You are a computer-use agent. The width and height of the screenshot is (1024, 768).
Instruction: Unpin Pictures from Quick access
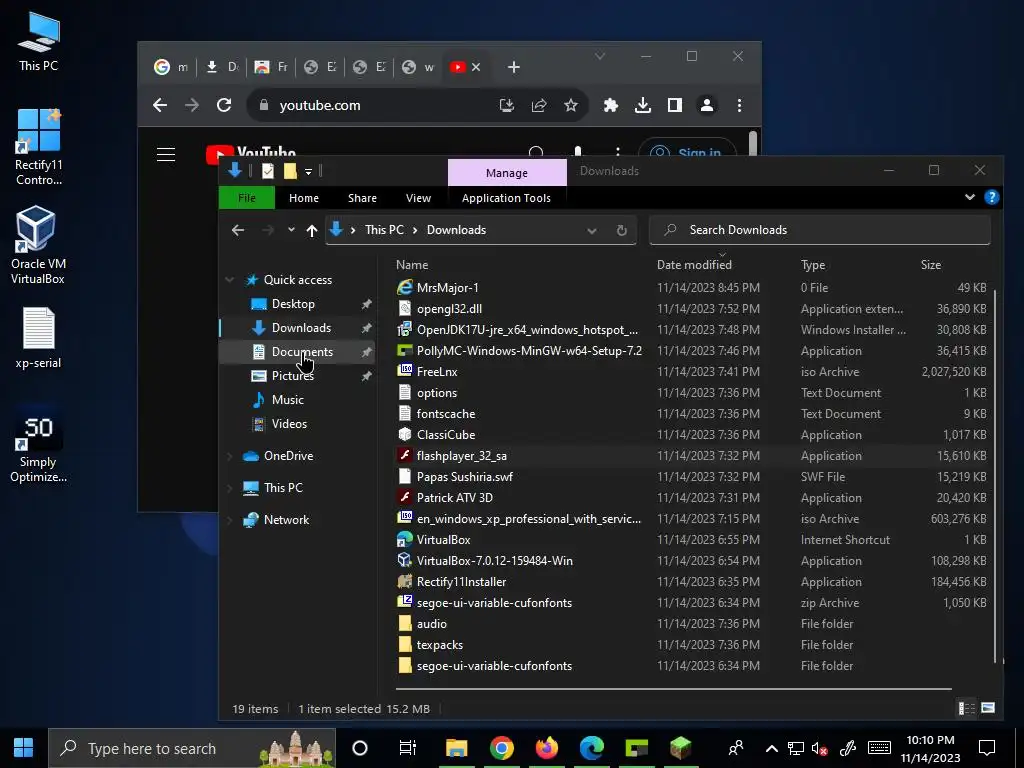[x=366, y=376]
